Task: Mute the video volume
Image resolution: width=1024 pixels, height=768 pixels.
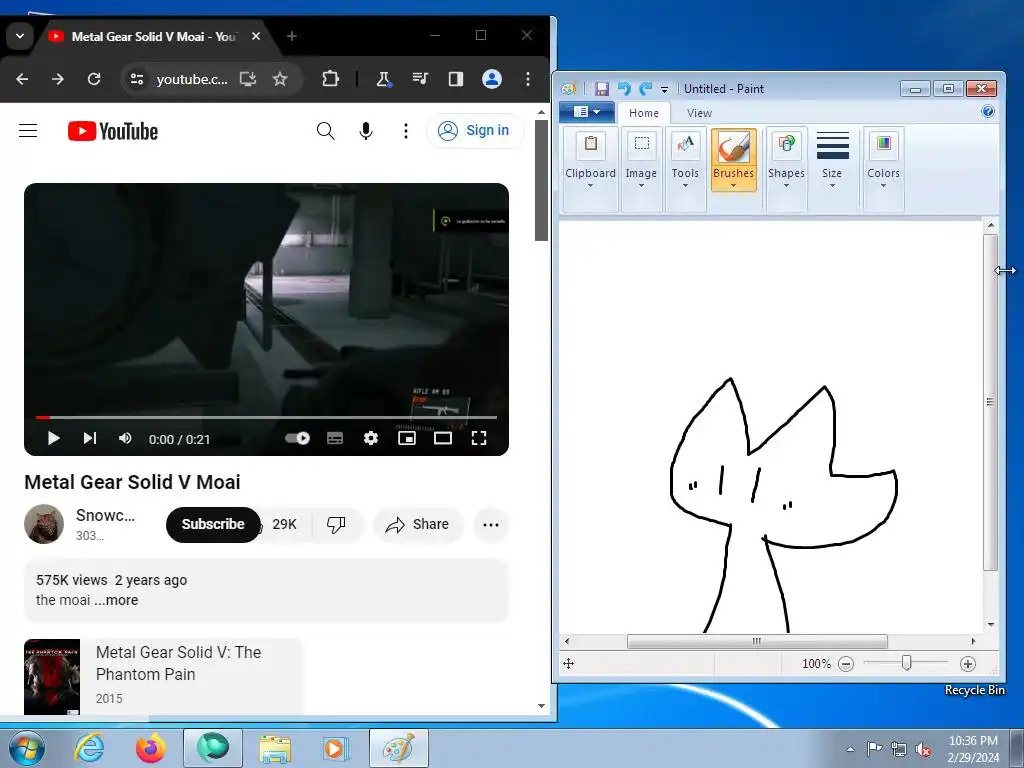Action: click(125, 438)
